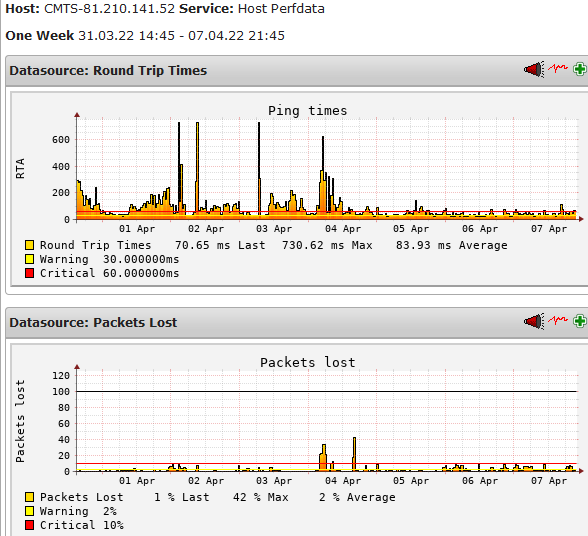The height and width of the screenshot is (536, 588).
Task: Click the 'One Week' label
Action: (x=40, y=36)
